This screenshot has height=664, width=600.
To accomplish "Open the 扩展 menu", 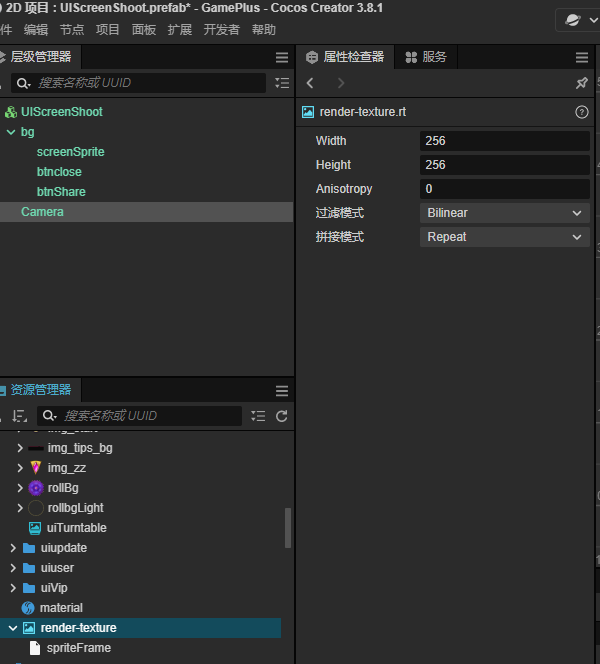I will coord(180,30).
